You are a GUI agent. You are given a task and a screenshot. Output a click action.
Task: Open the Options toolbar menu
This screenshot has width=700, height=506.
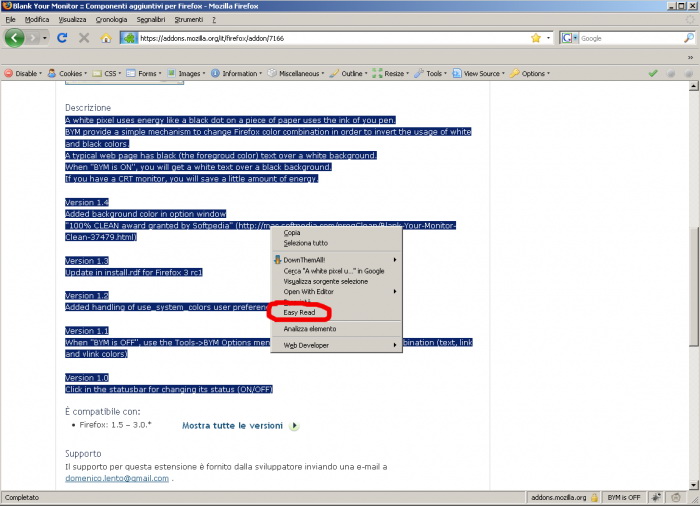[530, 73]
